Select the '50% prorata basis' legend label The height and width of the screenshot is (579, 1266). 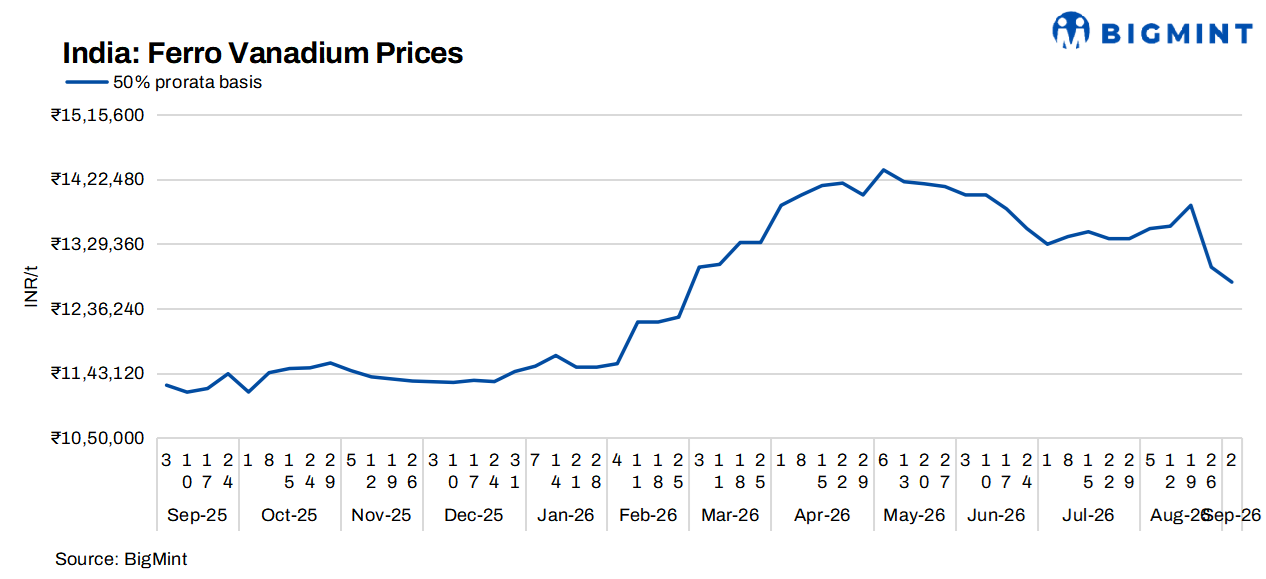(x=187, y=83)
